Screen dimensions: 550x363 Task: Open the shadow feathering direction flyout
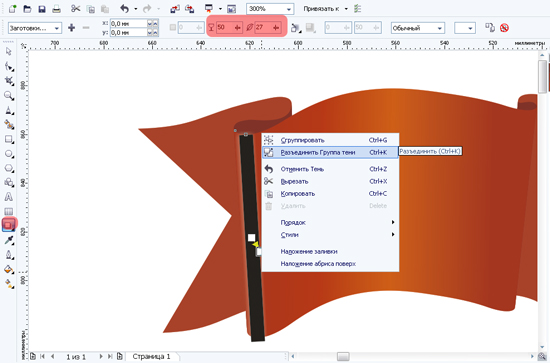coord(296,28)
